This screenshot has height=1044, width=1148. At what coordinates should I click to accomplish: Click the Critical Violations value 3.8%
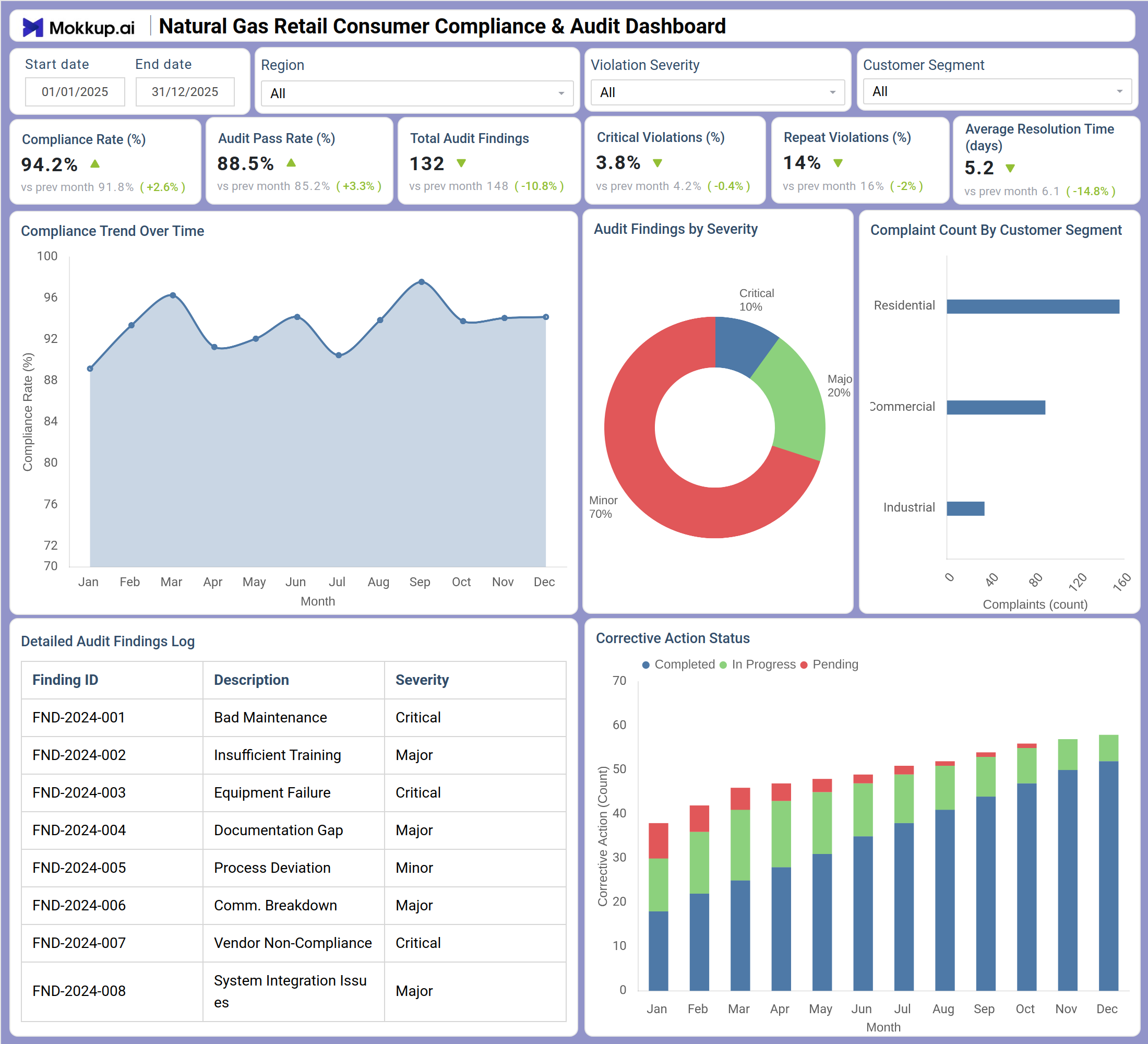618,162
